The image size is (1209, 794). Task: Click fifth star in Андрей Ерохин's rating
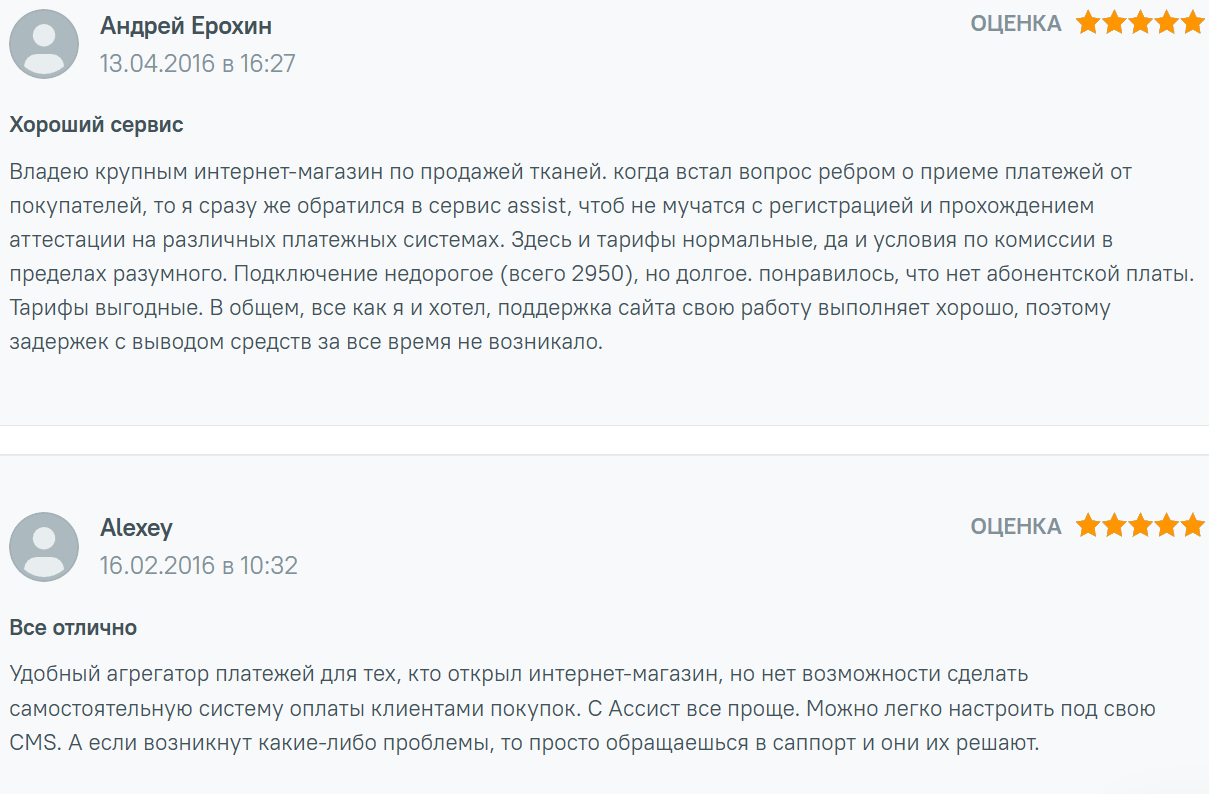[x=1192, y=23]
